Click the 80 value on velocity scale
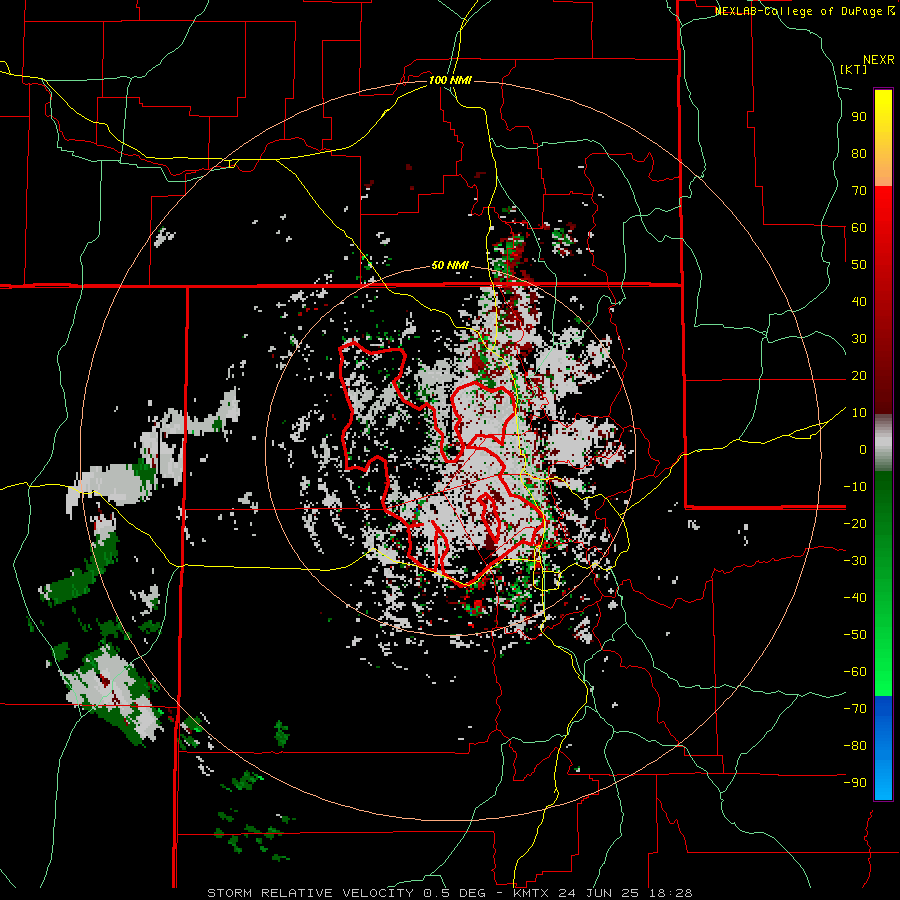900x900 pixels. point(859,153)
